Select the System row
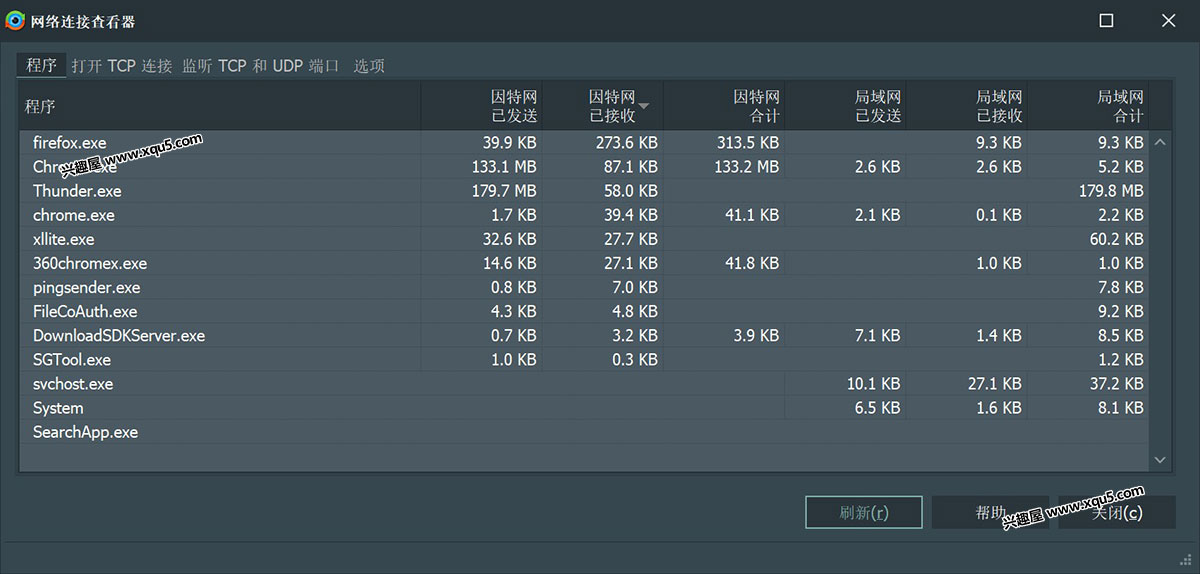This screenshot has width=1200, height=574. 584,408
